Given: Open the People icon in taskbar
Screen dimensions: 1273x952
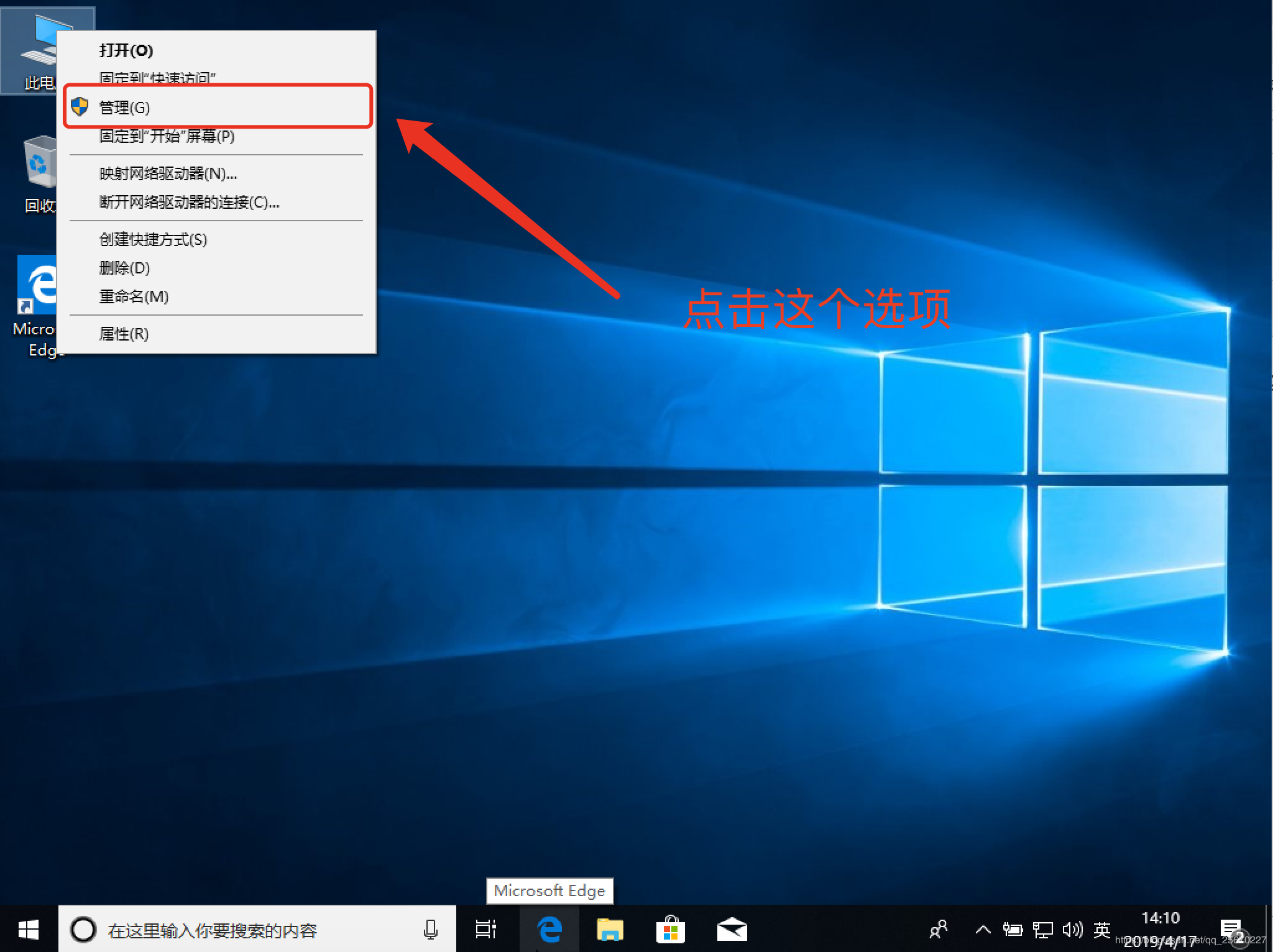Looking at the screenshot, I should (x=939, y=930).
